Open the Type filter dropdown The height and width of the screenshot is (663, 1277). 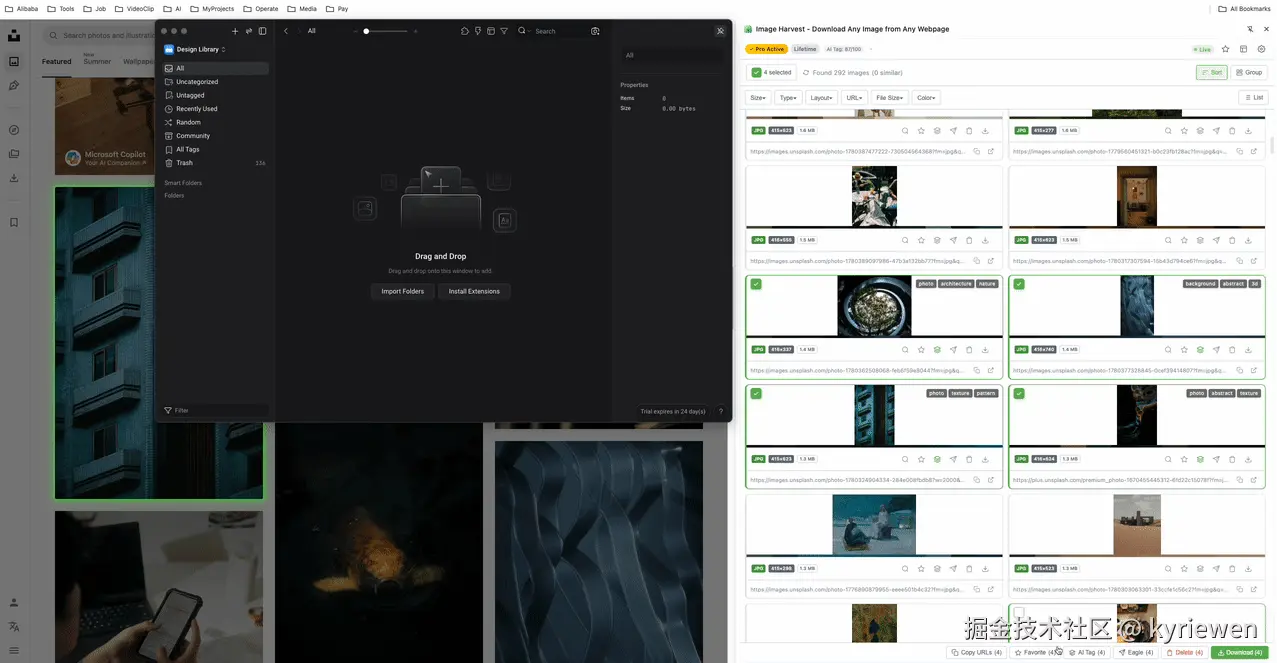pos(788,97)
